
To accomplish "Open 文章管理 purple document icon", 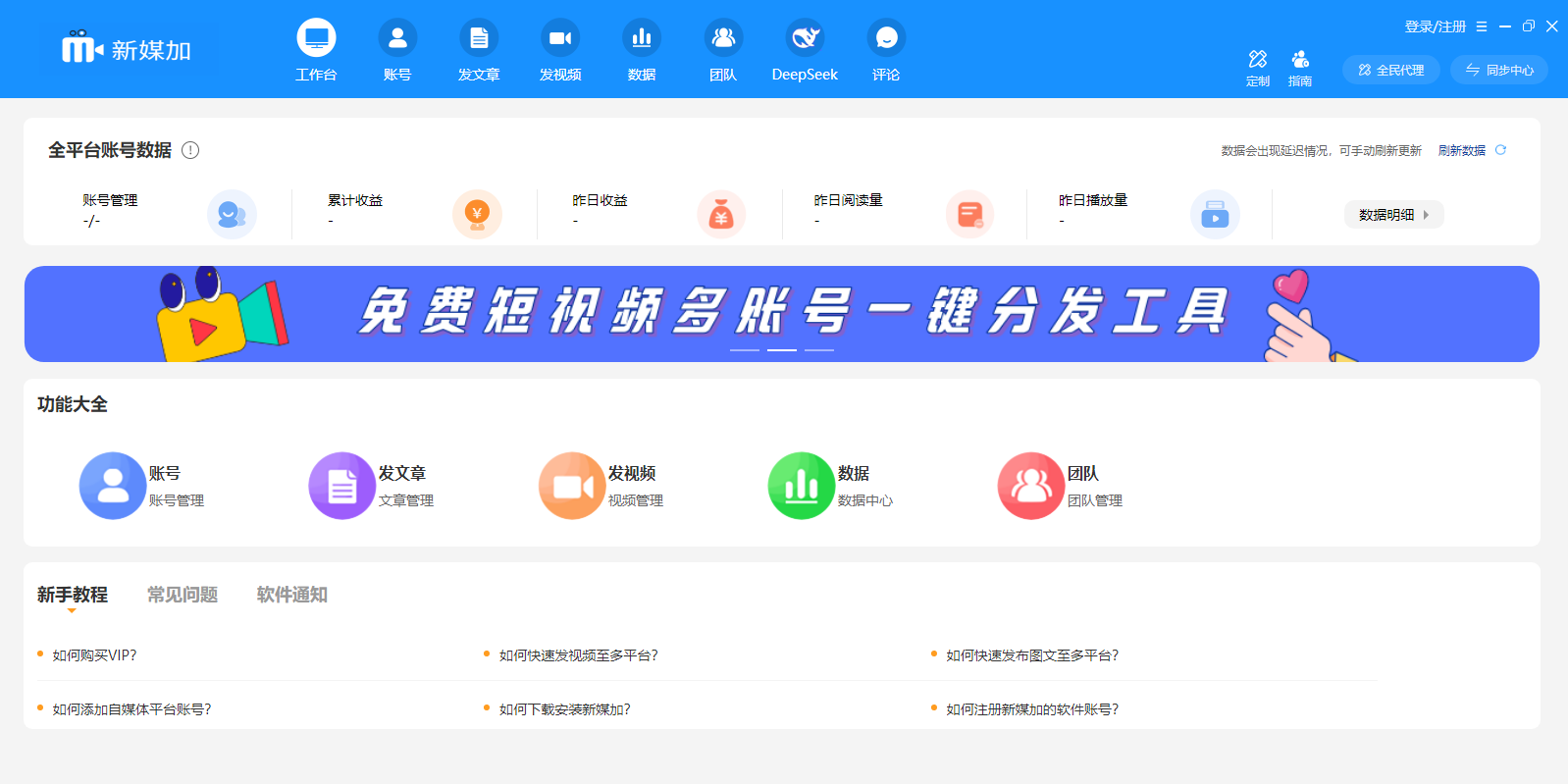I will click(341, 486).
